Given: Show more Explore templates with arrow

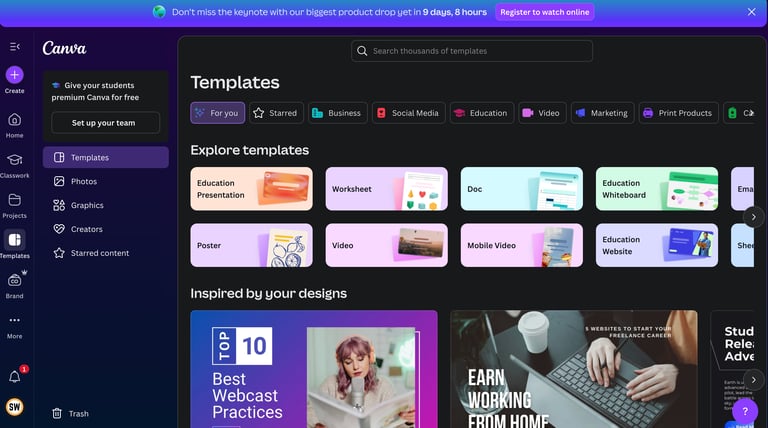Looking at the screenshot, I should tap(753, 217).
